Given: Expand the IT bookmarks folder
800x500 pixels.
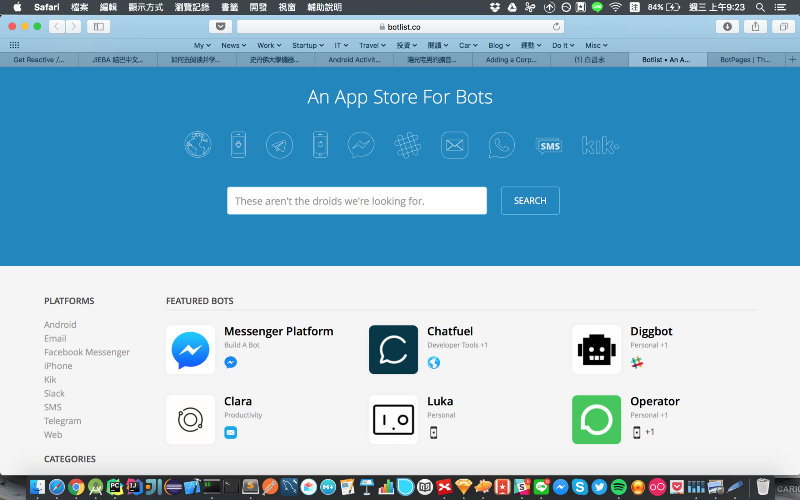Looking at the screenshot, I should pyautogui.click(x=341, y=45).
